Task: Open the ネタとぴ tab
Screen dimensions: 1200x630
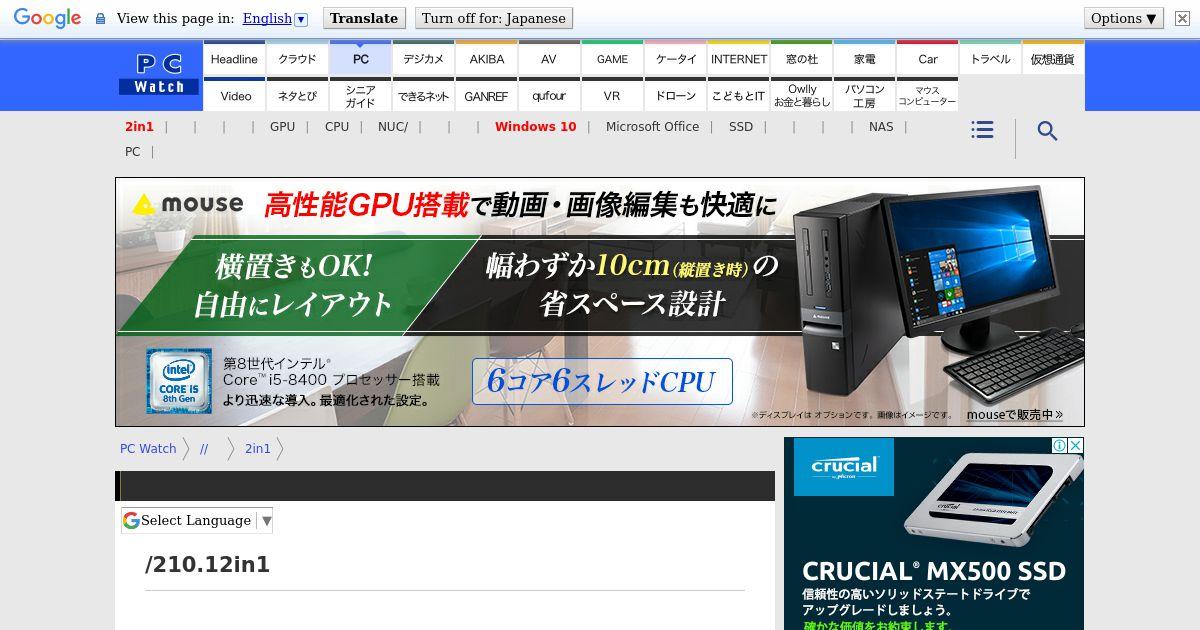Action: (297, 96)
